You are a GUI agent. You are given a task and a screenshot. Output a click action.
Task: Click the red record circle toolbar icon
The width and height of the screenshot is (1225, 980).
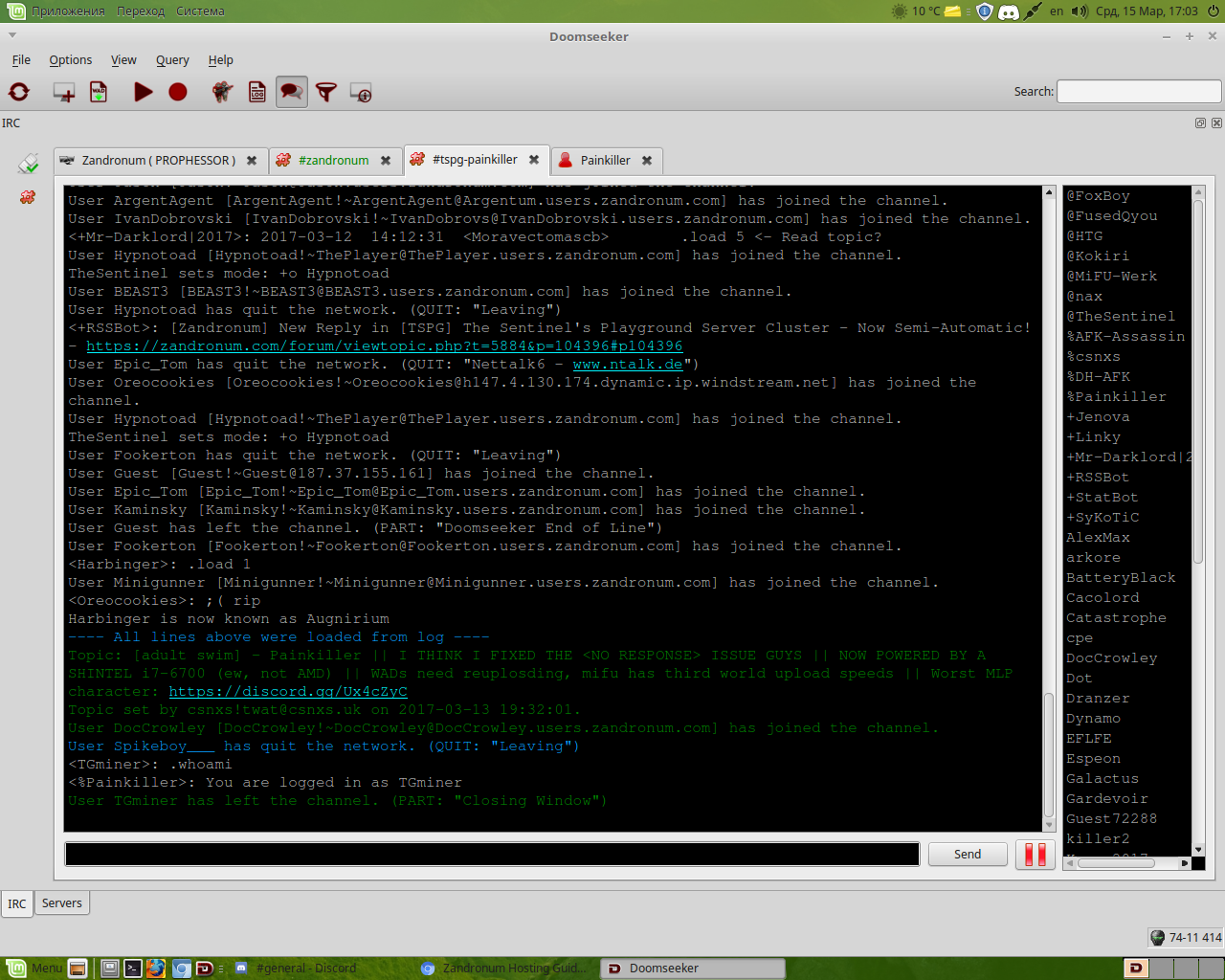[x=178, y=92]
